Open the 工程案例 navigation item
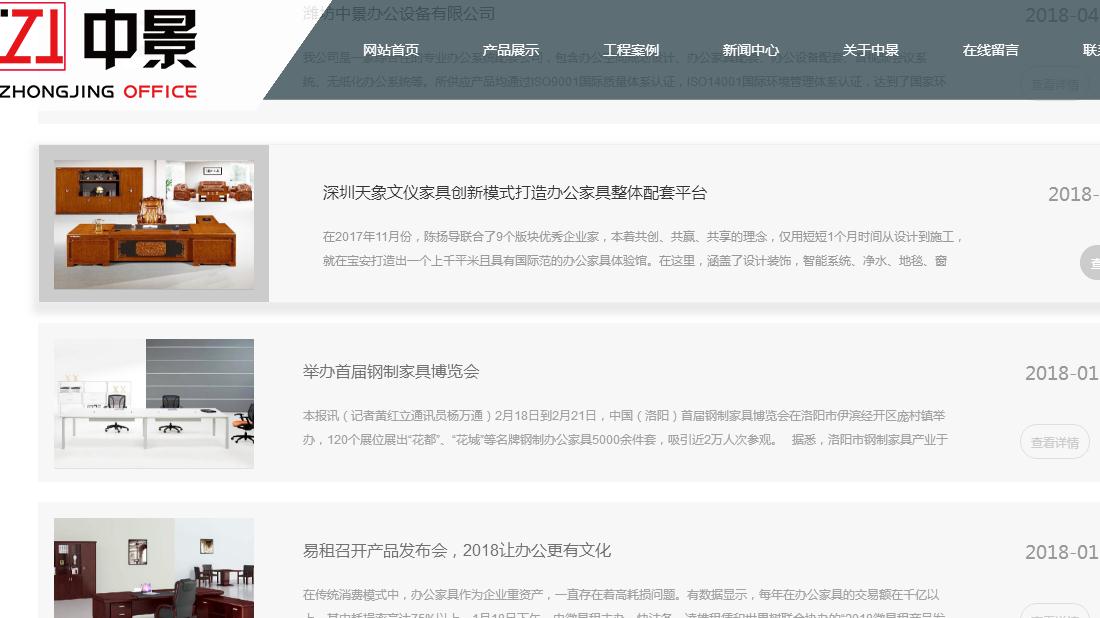The width and height of the screenshot is (1100, 618). pos(631,49)
